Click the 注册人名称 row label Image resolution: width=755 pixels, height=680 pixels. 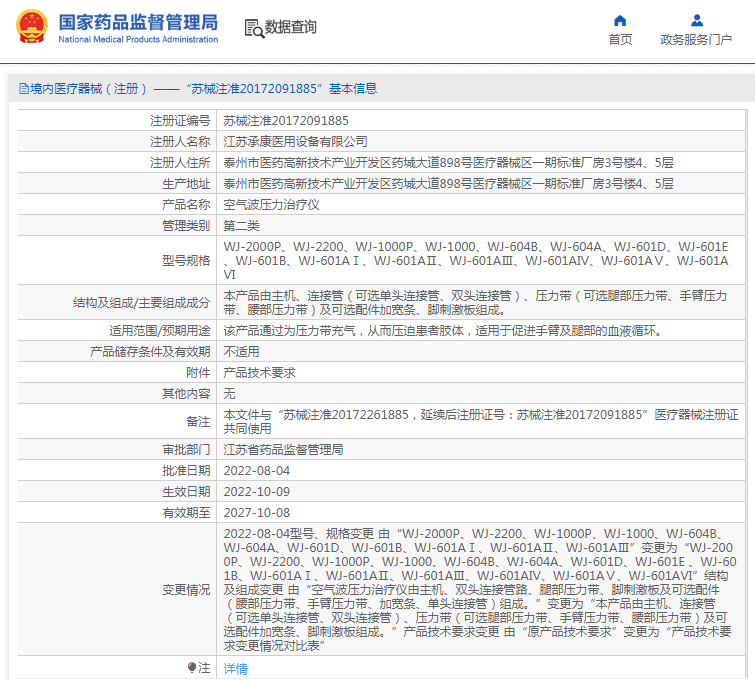[180, 142]
